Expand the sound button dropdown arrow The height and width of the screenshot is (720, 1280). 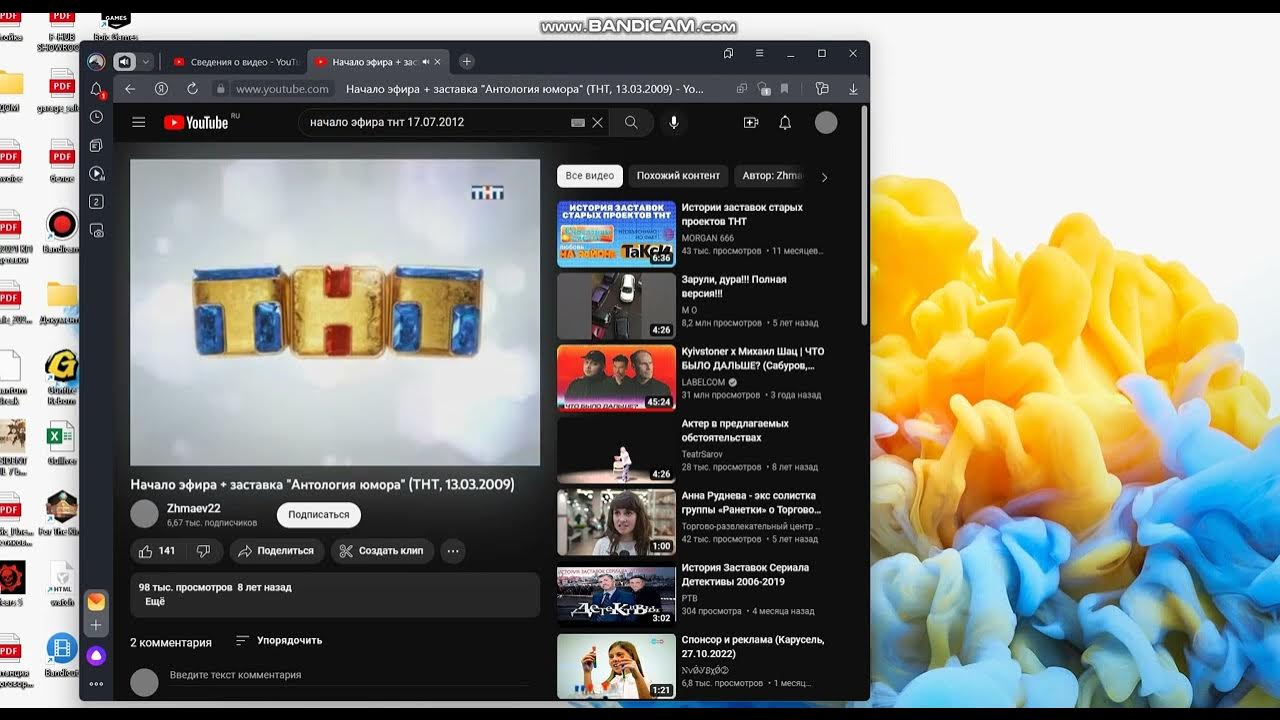(x=145, y=62)
